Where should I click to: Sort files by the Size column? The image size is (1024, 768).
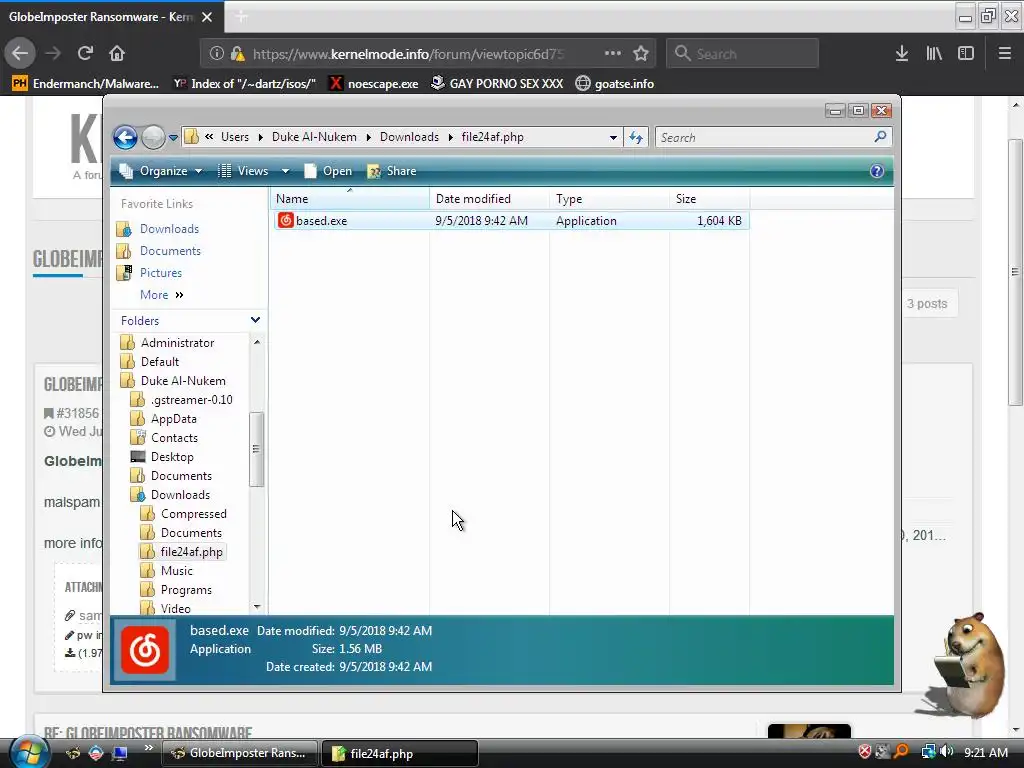click(x=709, y=199)
